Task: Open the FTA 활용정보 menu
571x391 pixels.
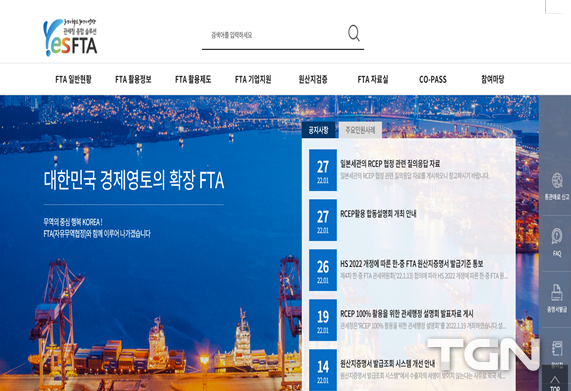Action: click(133, 79)
